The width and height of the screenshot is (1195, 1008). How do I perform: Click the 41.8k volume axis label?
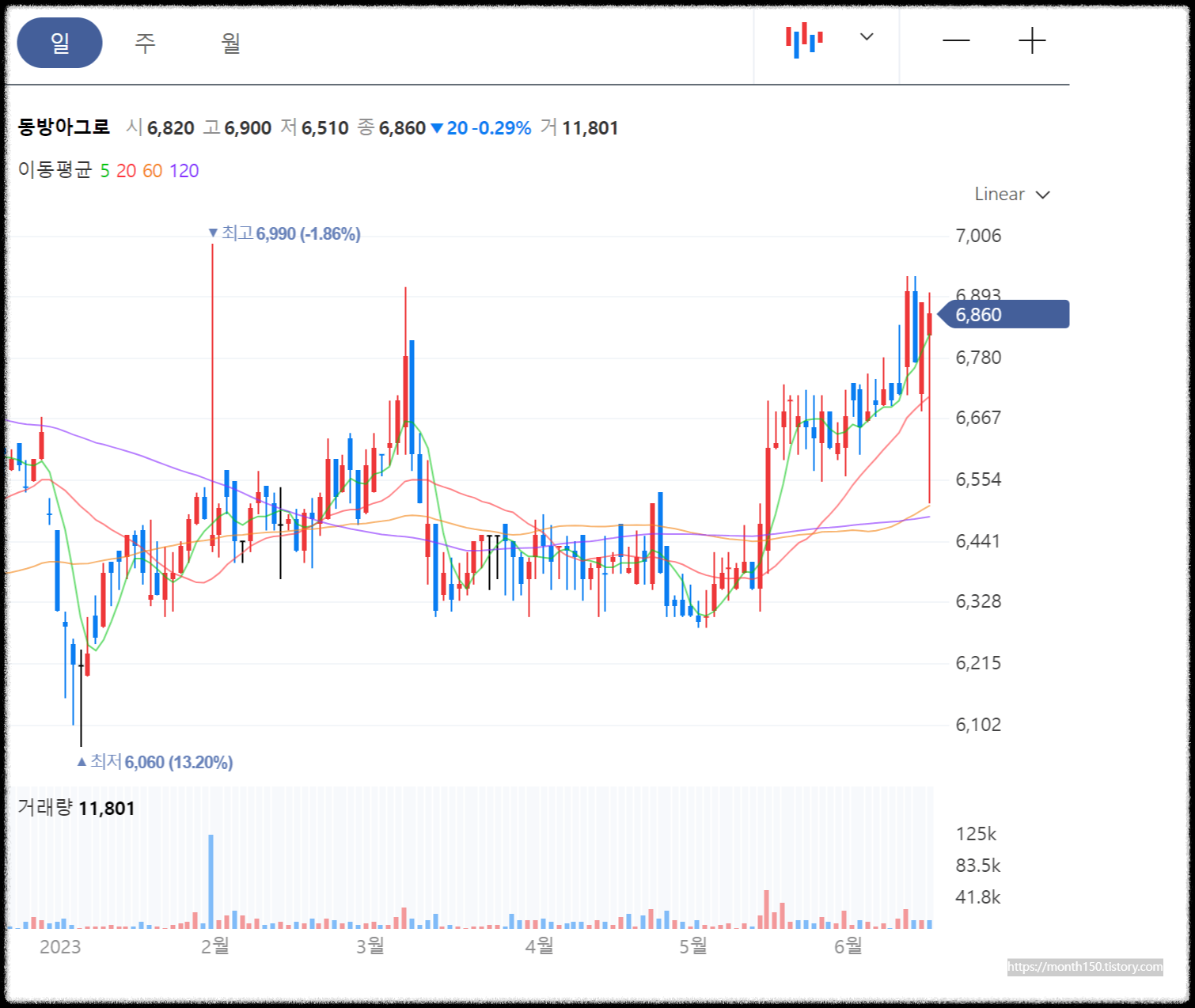[978, 897]
